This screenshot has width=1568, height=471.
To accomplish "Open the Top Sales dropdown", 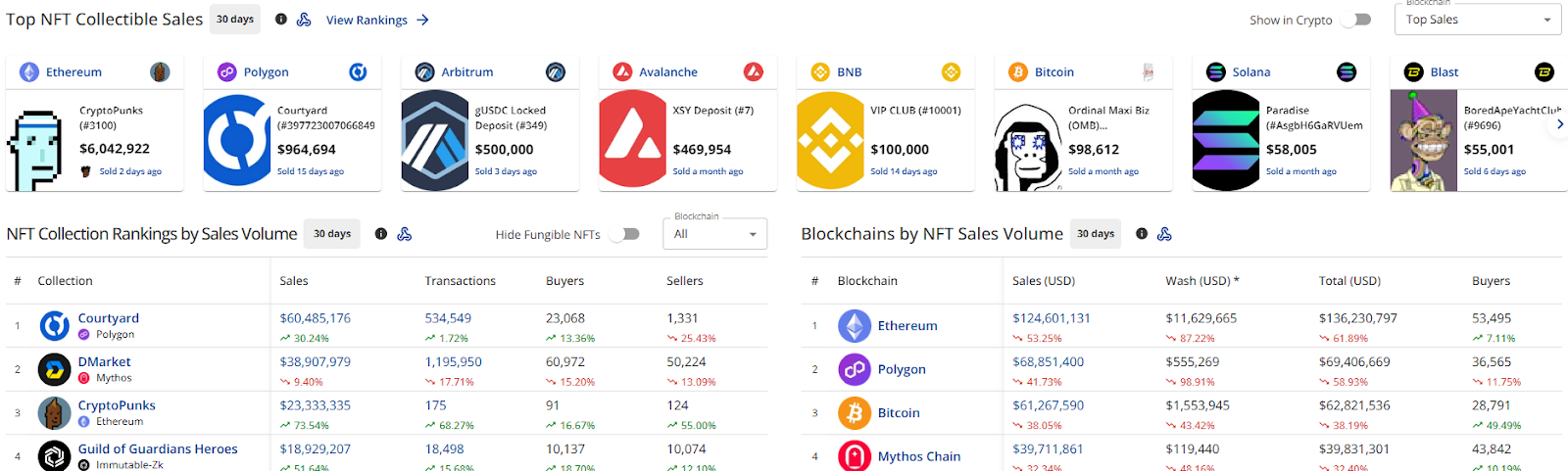I will click(1477, 20).
